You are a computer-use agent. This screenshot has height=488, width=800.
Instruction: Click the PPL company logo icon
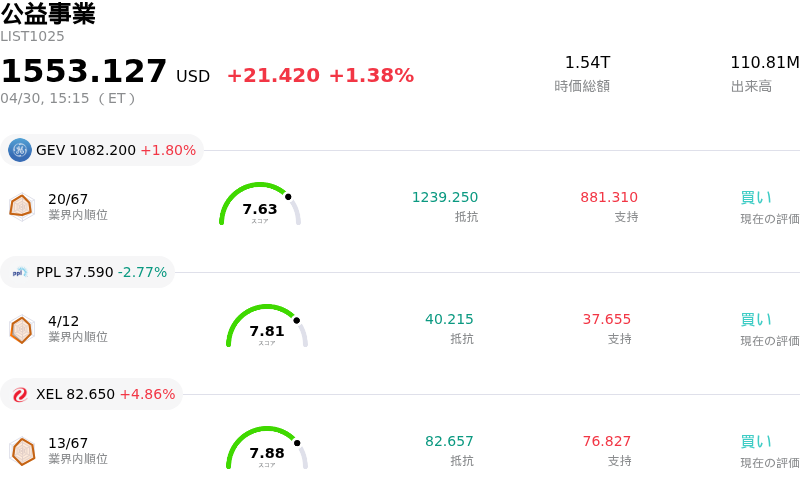20,272
